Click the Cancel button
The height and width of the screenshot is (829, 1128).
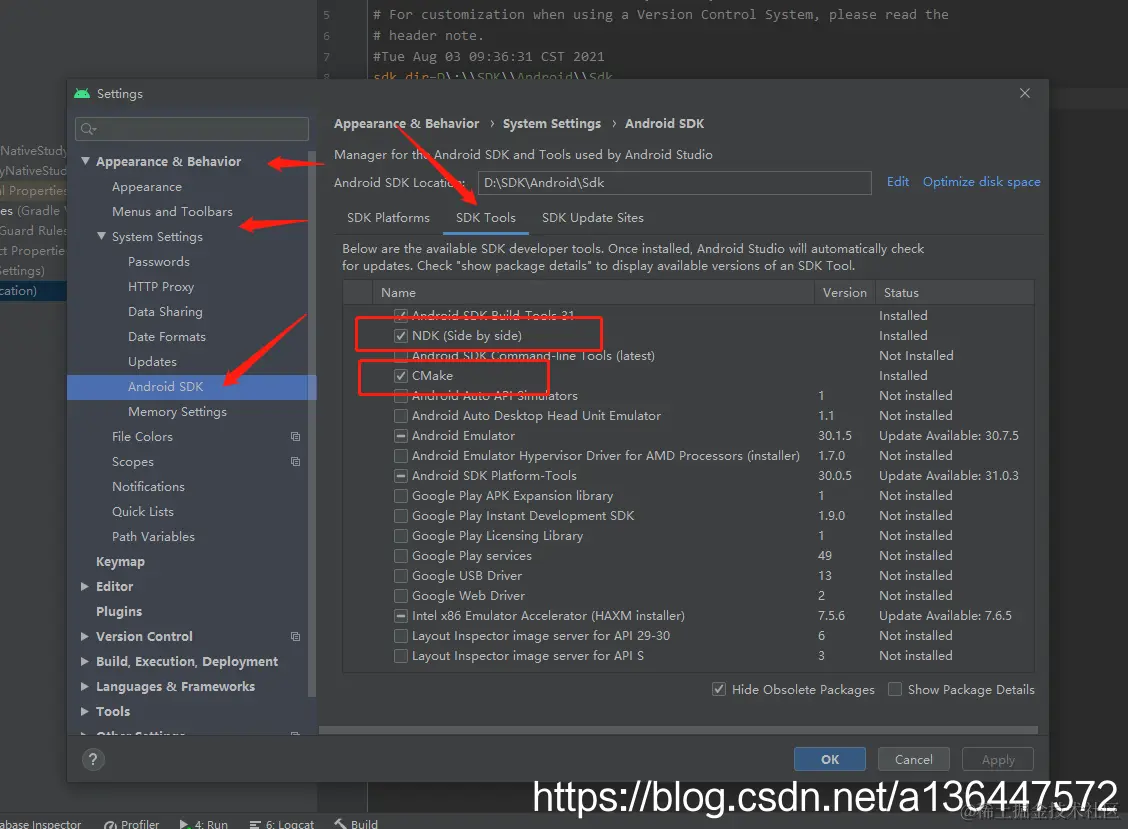tap(914, 759)
